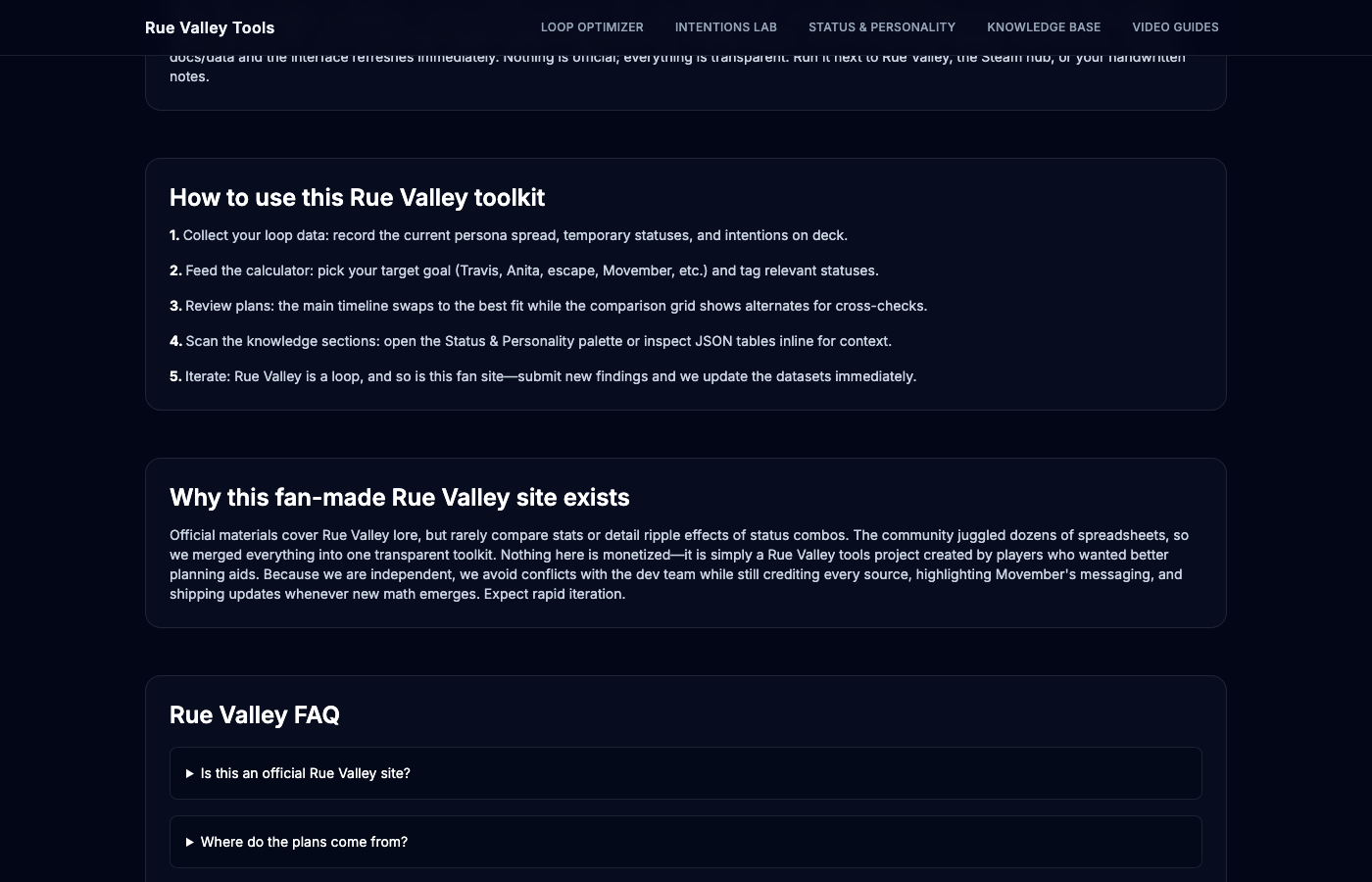Click the Rue Valley Tools site title
Viewport: 1372px width, 882px height.
[x=210, y=27]
